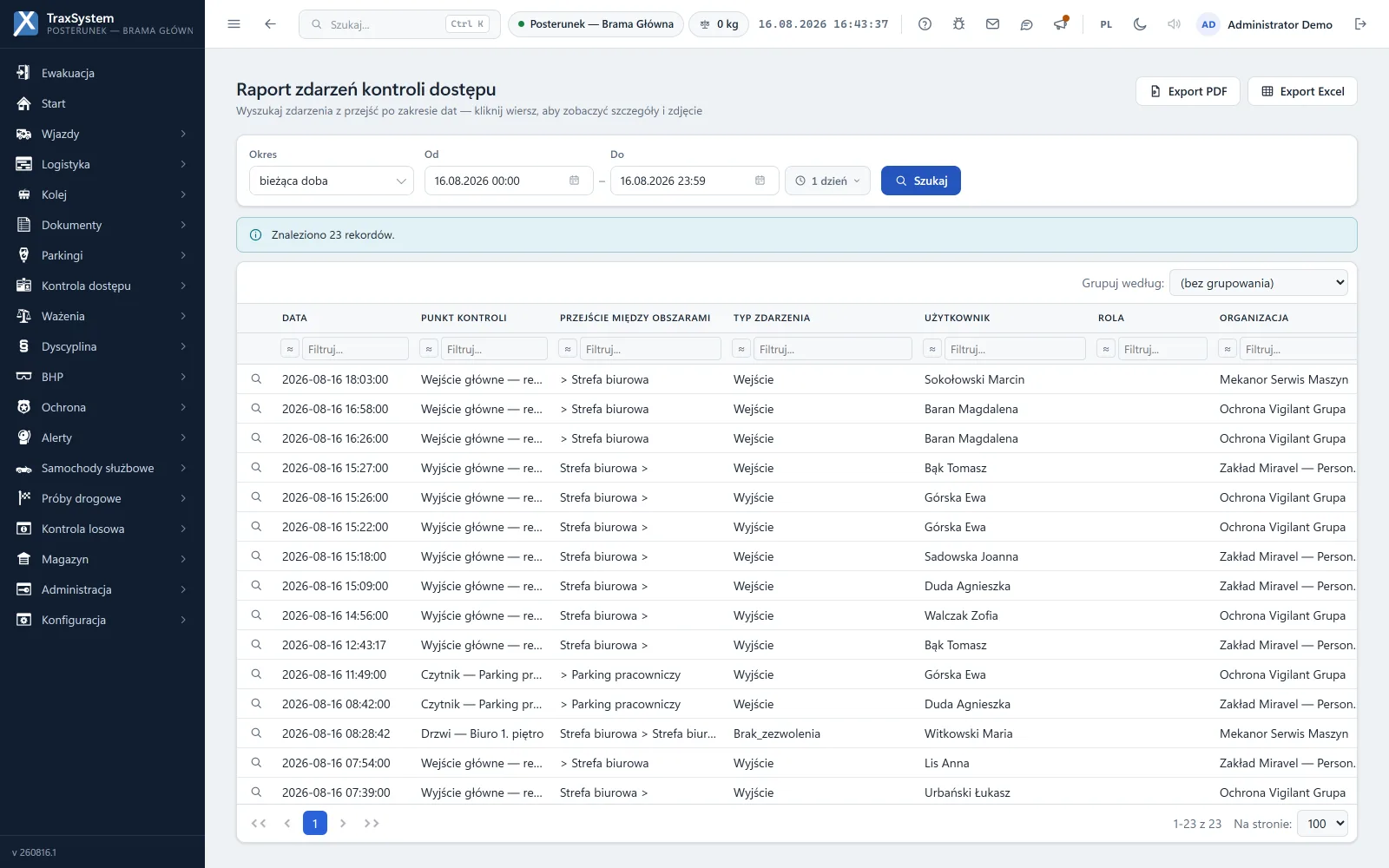Open calendar picker in Do field

point(760,181)
